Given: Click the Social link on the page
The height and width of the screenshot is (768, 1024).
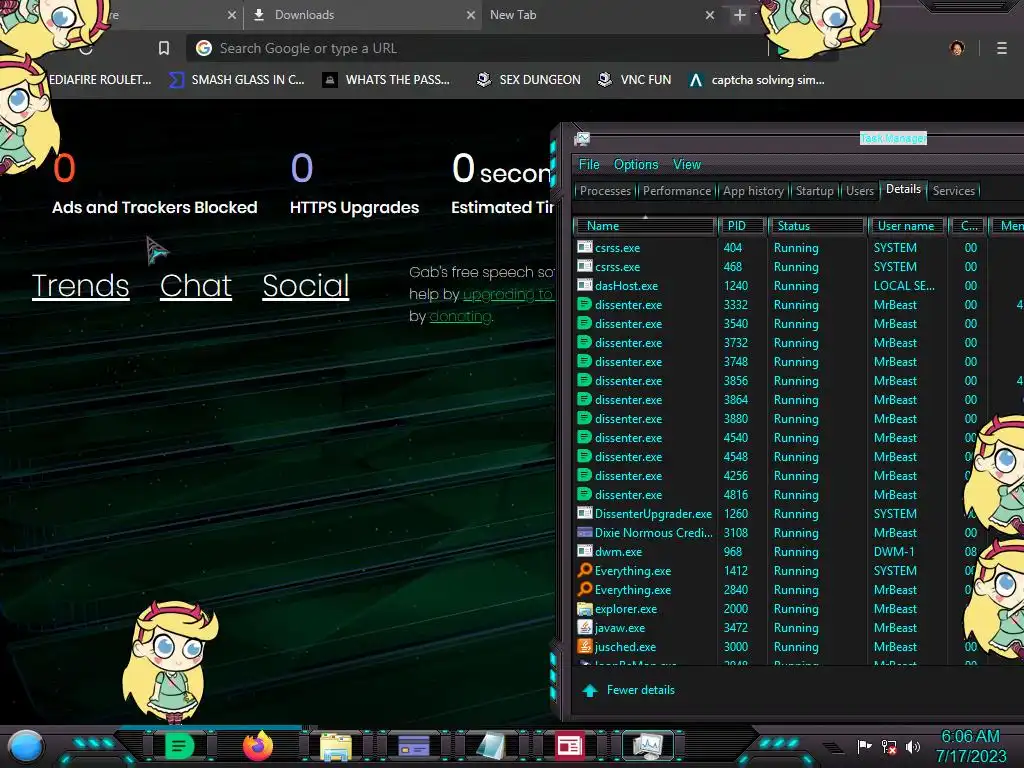Looking at the screenshot, I should tap(306, 285).
